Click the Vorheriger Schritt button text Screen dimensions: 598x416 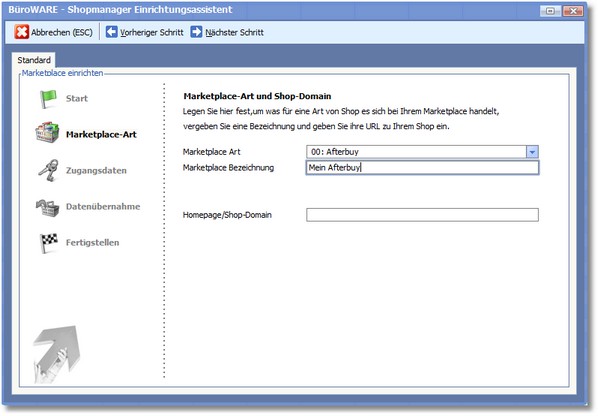point(152,32)
